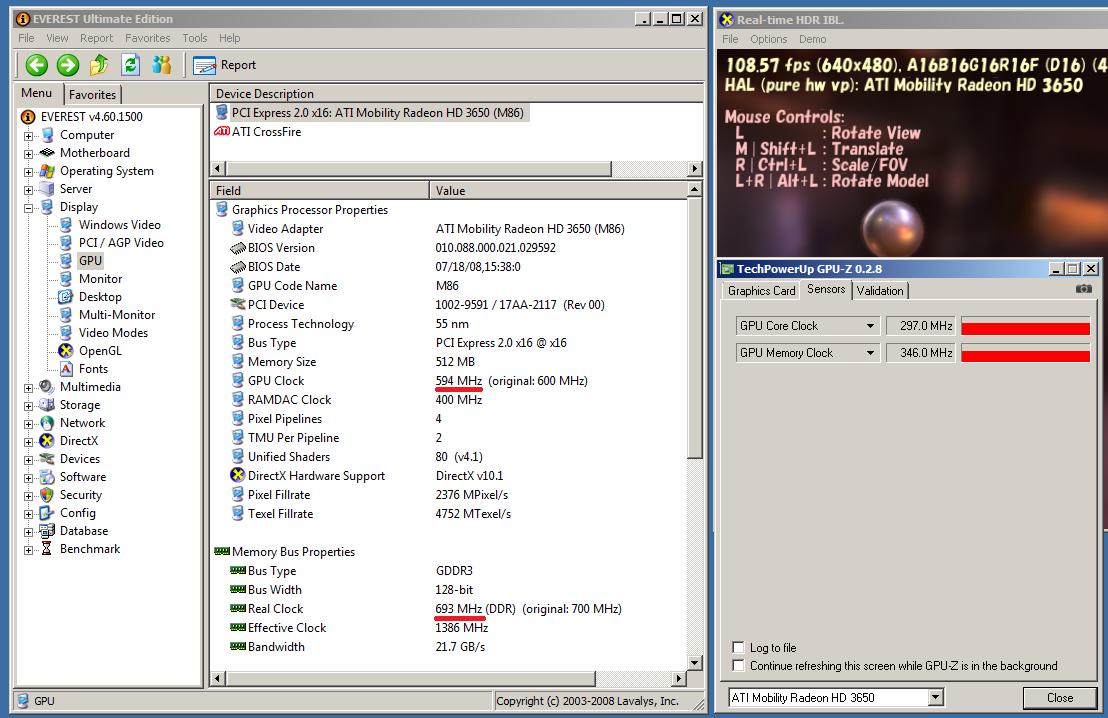This screenshot has height=718, width=1108.
Task: Click the '594 MHz' GPU Clock value
Action: (x=459, y=380)
